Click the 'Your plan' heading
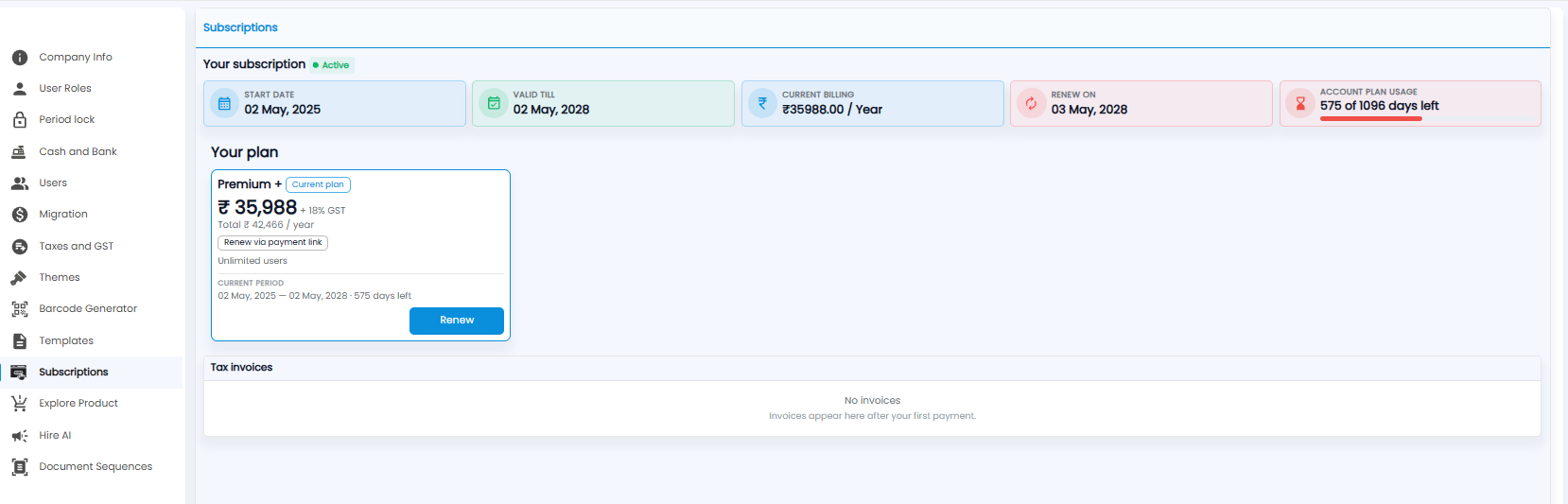This screenshot has height=504, width=1568. click(244, 152)
